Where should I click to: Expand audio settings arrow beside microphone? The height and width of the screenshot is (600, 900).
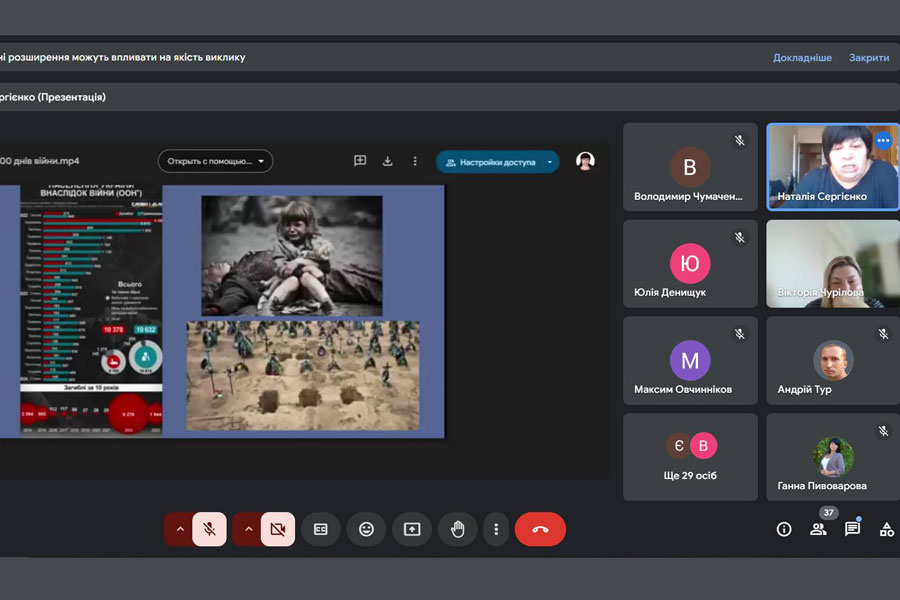[x=180, y=529]
